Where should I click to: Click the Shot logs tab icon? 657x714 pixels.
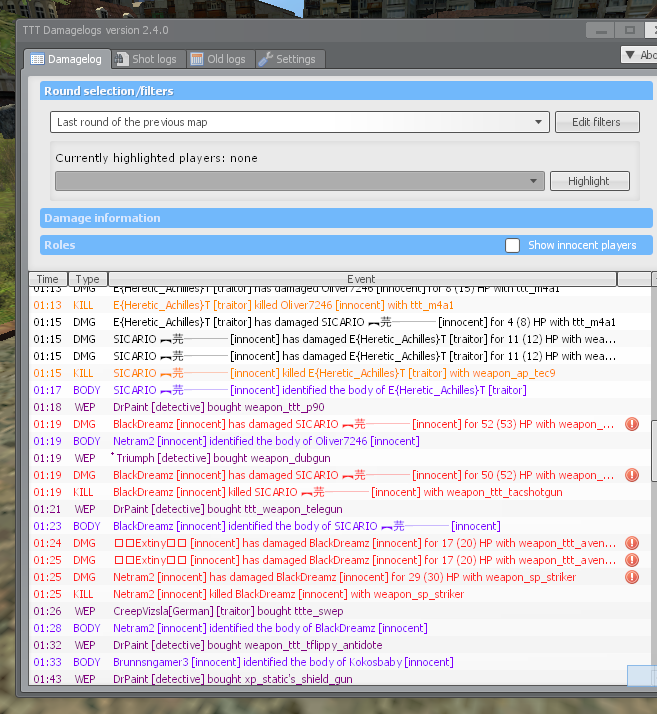[122, 60]
